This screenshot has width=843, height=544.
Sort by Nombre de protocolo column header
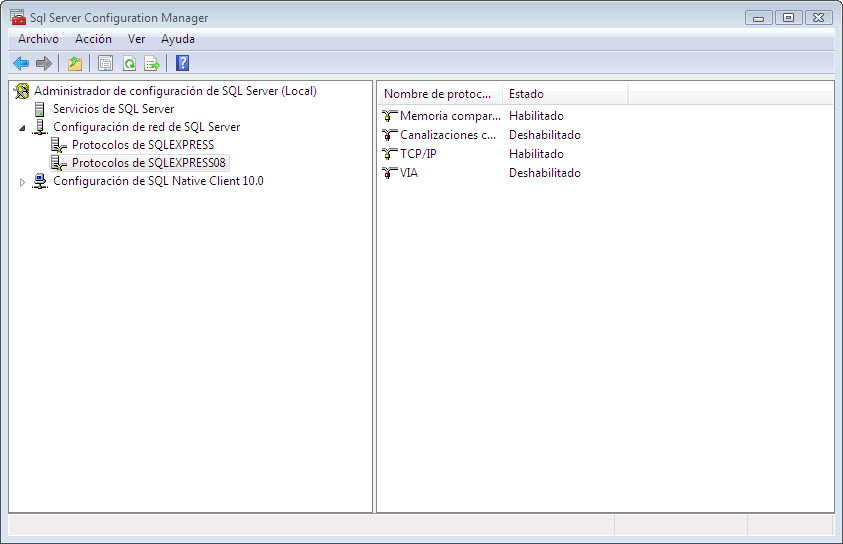[x=440, y=94]
